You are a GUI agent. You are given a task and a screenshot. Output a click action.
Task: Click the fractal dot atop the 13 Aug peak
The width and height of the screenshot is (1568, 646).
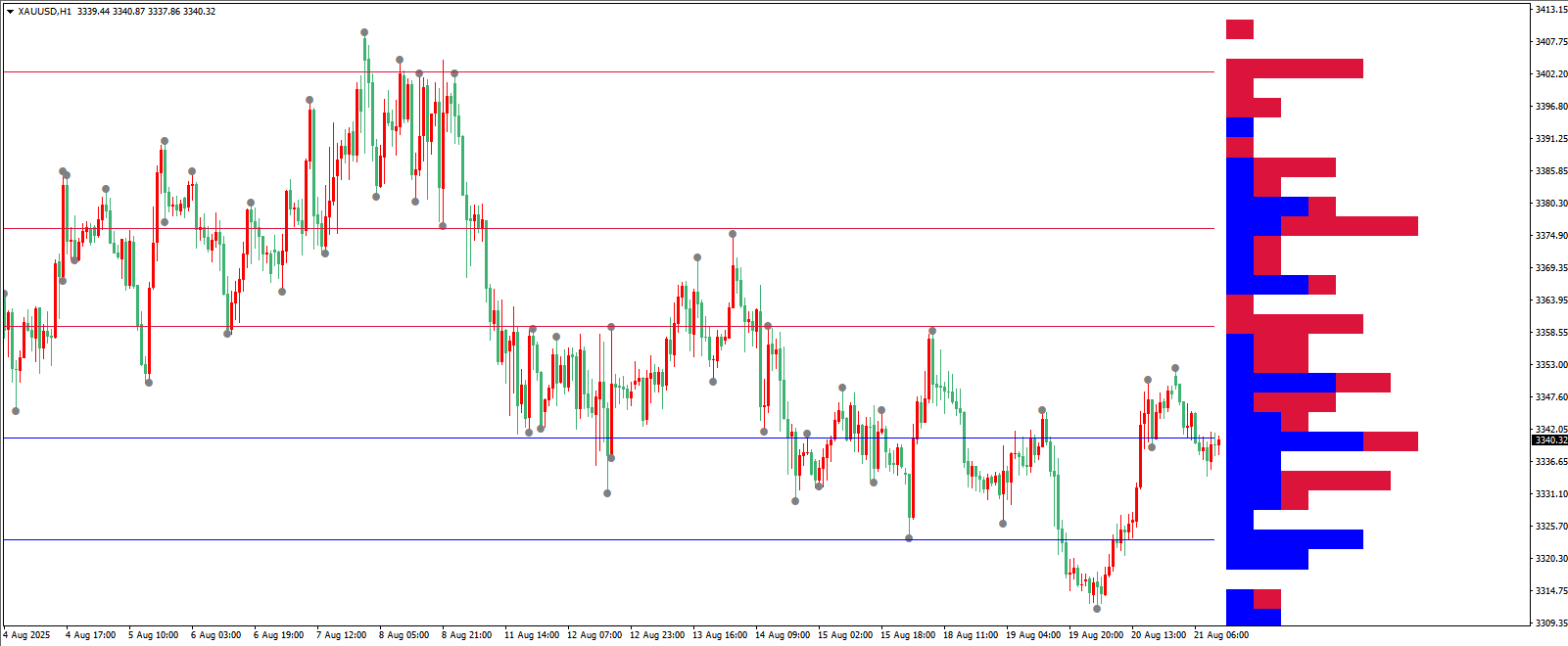pyautogui.click(x=733, y=234)
